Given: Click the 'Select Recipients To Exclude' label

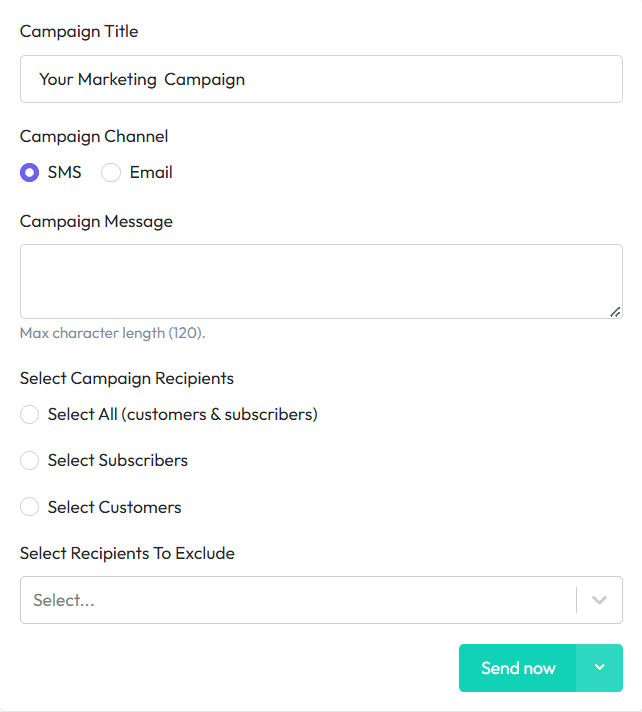Looking at the screenshot, I should 127,553.
